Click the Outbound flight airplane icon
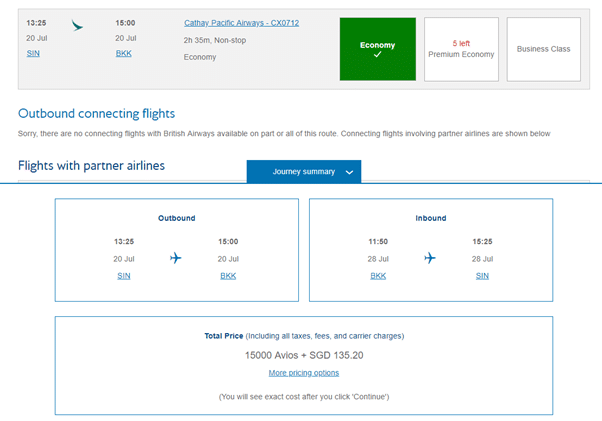Viewport: 602px width, 421px height. pos(176,258)
